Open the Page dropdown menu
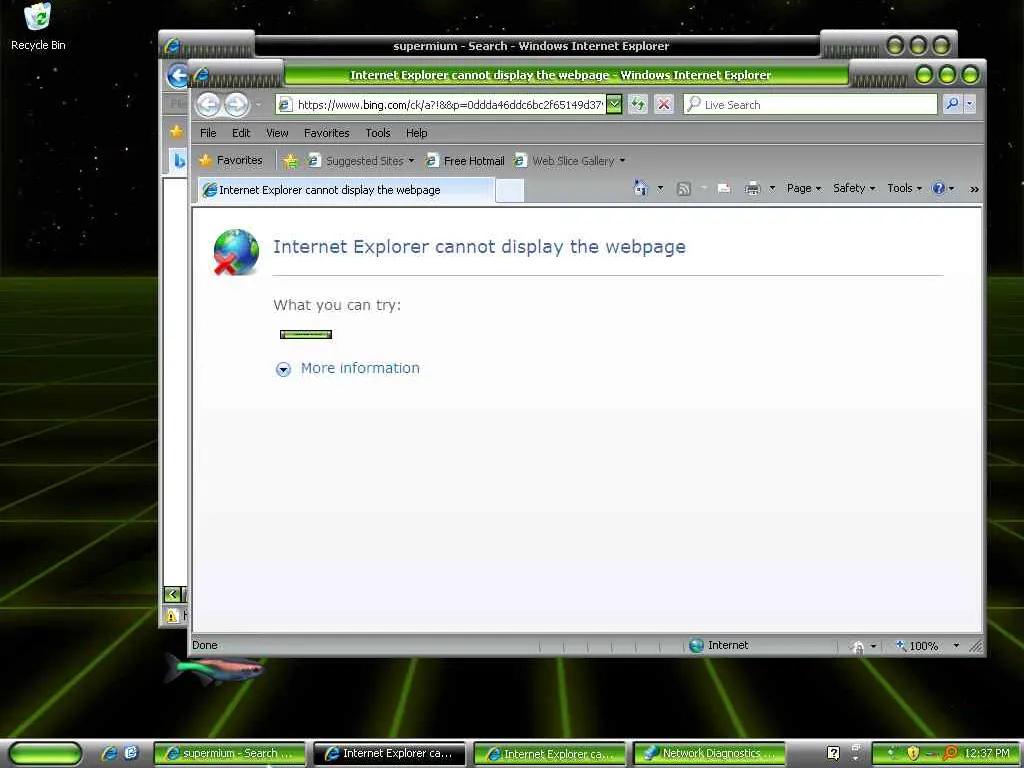The image size is (1024, 768). click(x=804, y=188)
